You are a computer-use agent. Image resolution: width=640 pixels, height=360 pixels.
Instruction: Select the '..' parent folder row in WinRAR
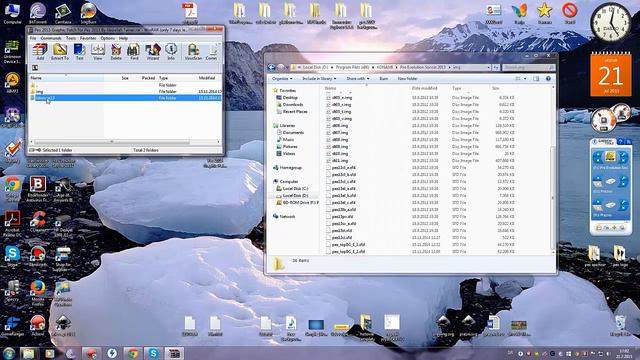tap(125, 85)
